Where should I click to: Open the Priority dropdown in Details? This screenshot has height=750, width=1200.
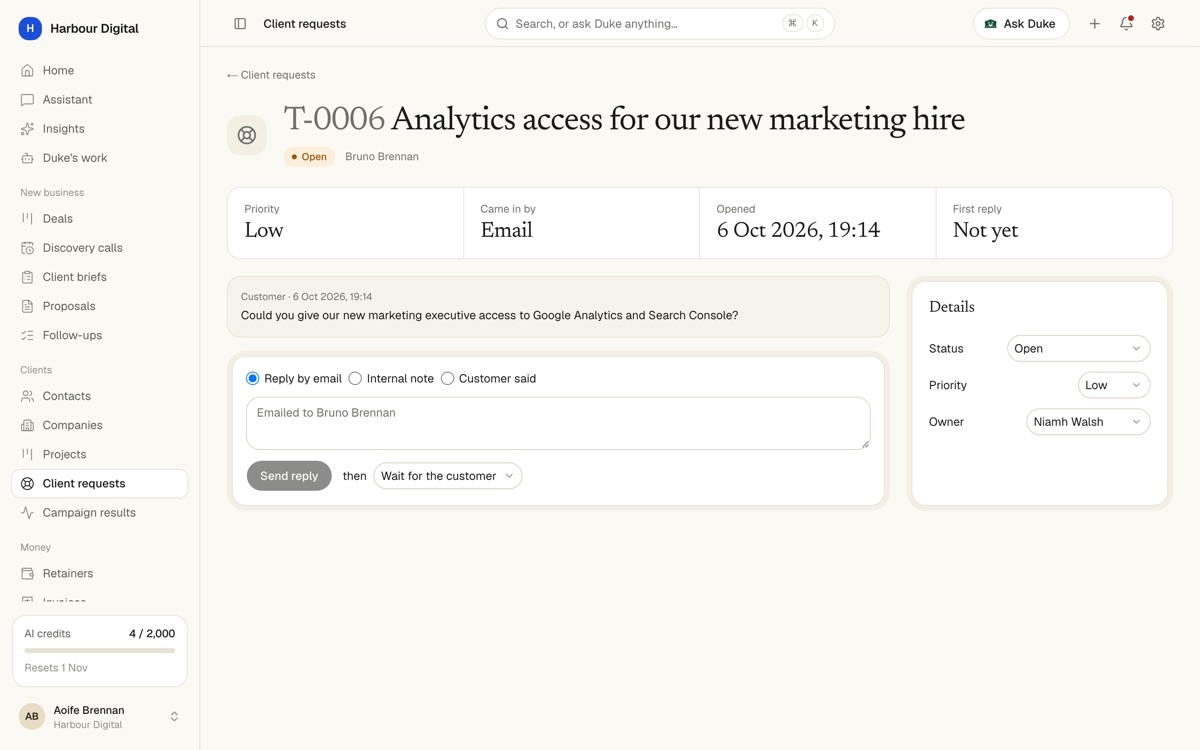tap(1114, 386)
